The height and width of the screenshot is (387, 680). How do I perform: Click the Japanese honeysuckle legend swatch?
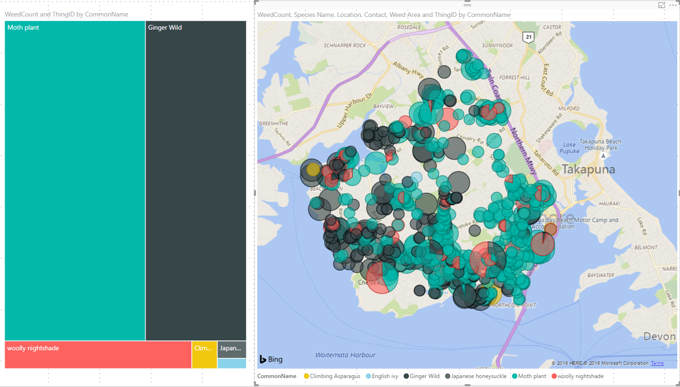pyautogui.click(x=448, y=376)
